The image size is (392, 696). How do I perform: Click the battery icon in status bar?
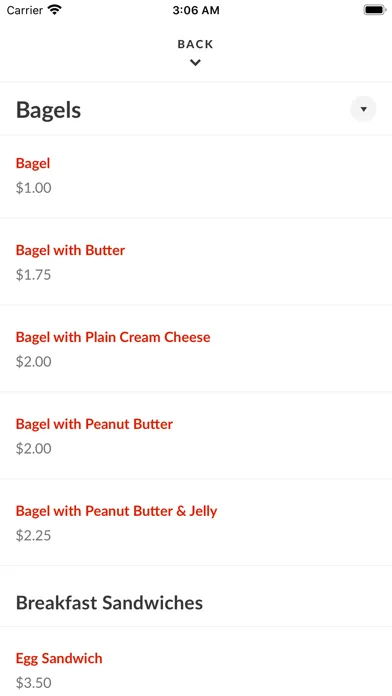[x=375, y=10]
